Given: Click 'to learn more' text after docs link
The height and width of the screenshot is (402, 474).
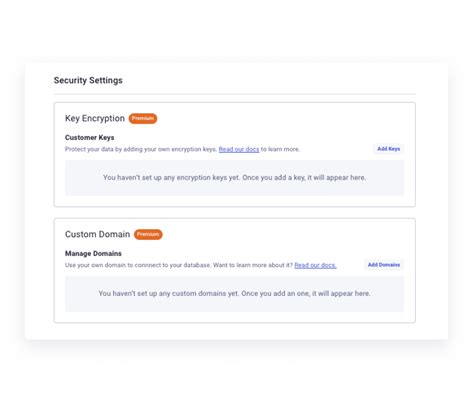Looking at the screenshot, I should point(280,149).
